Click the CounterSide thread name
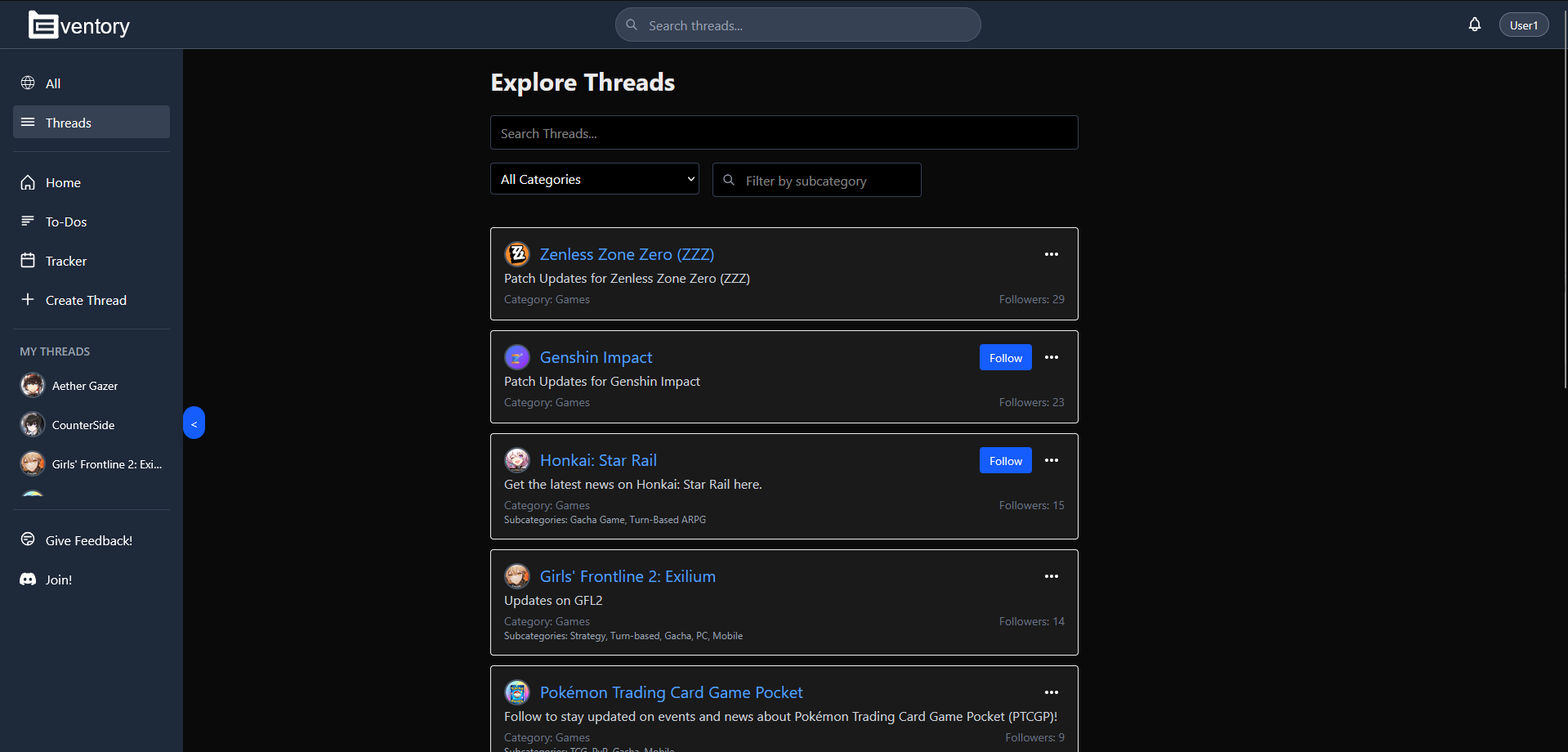The image size is (1568, 752). (x=83, y=425)
